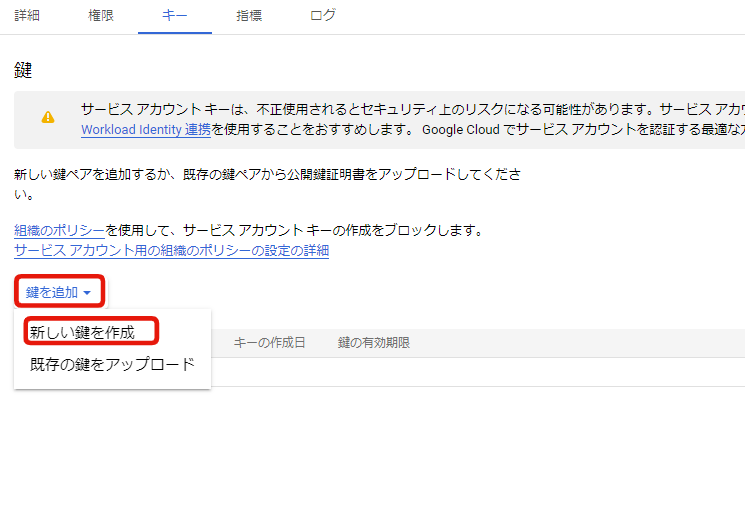Open the 組織のポリシー link

point(59,230)
